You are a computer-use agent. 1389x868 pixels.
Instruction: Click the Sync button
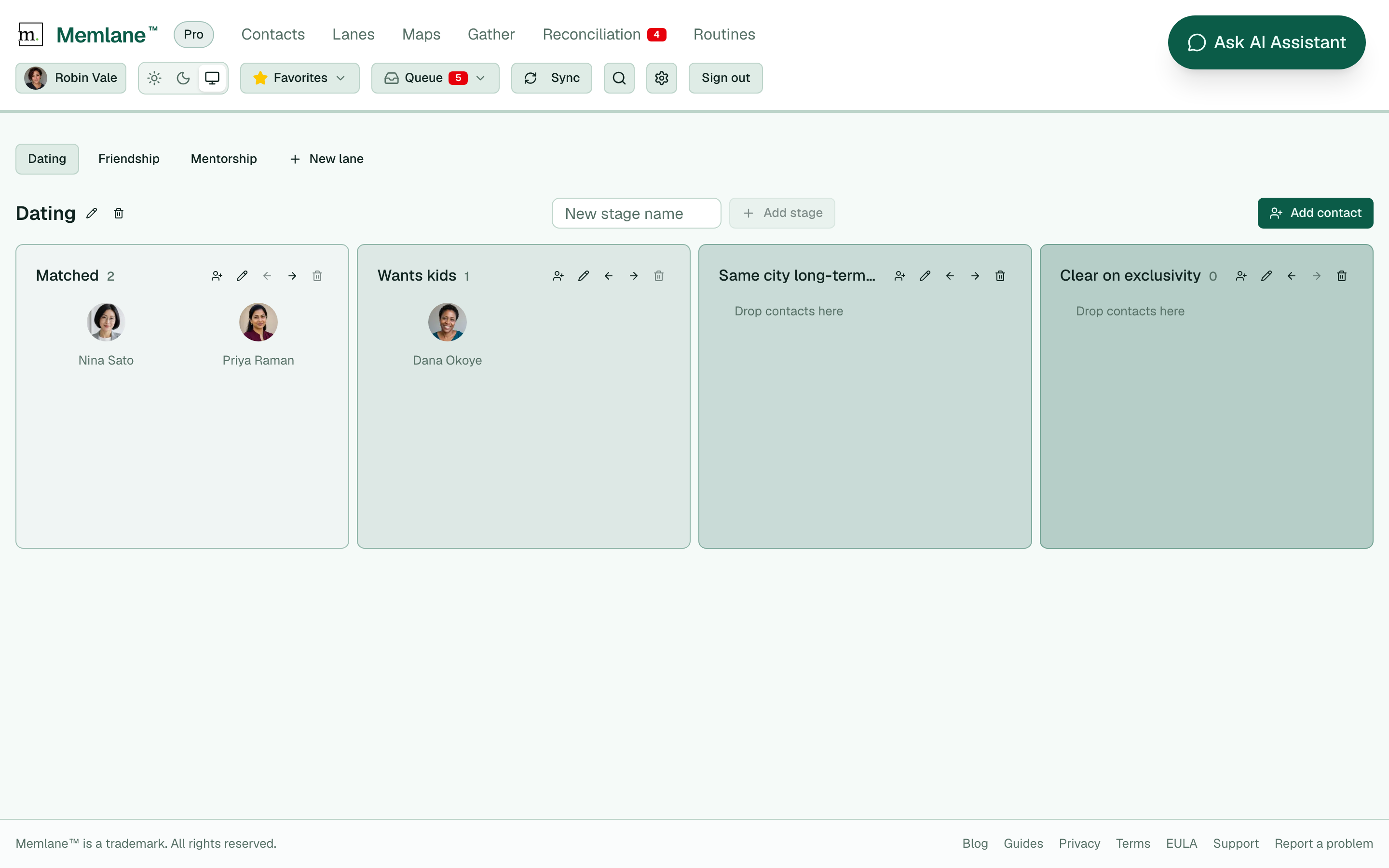click(x=552, y=78)
